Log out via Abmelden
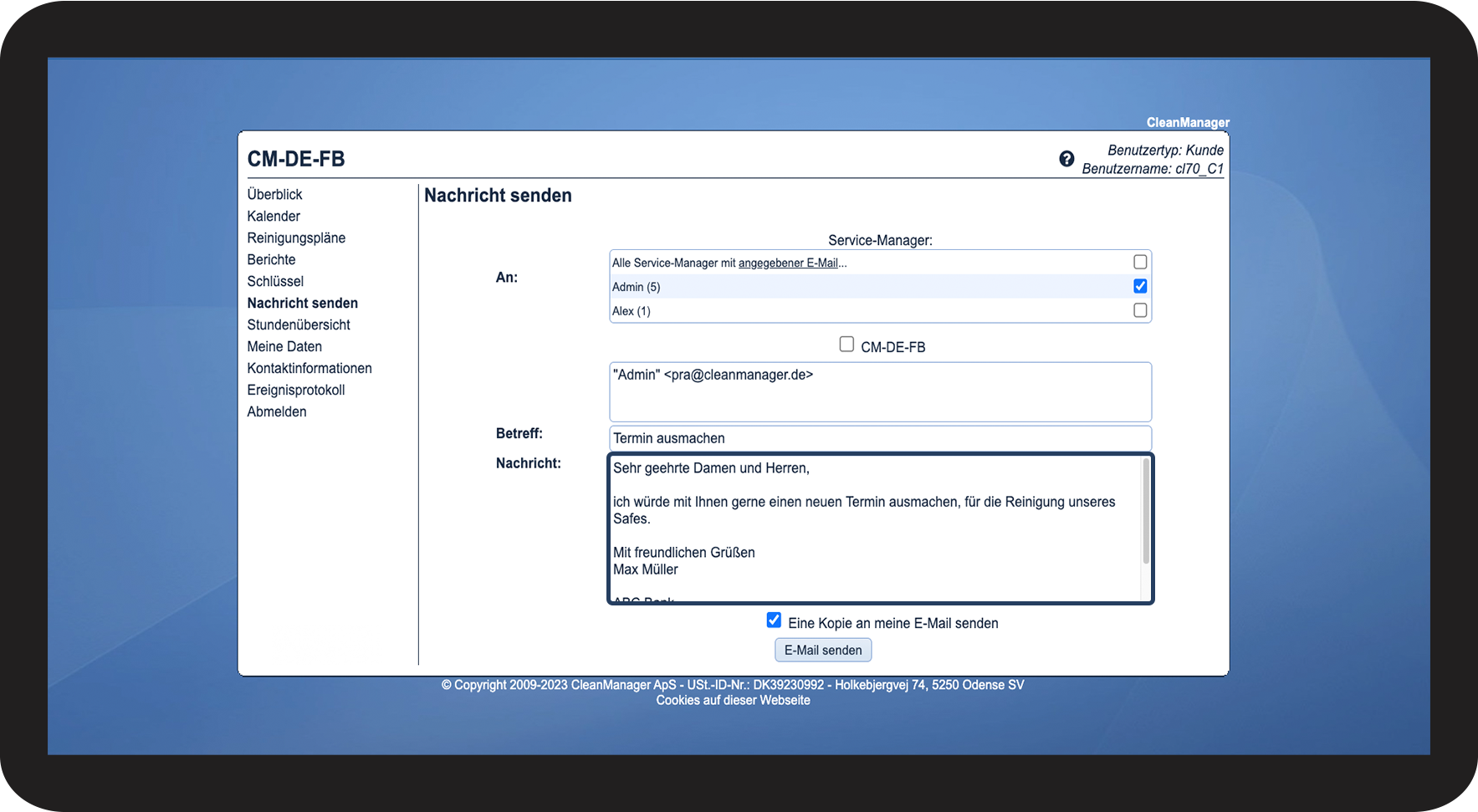Screen dimensions: 1478x812 (x=277, y=411)
